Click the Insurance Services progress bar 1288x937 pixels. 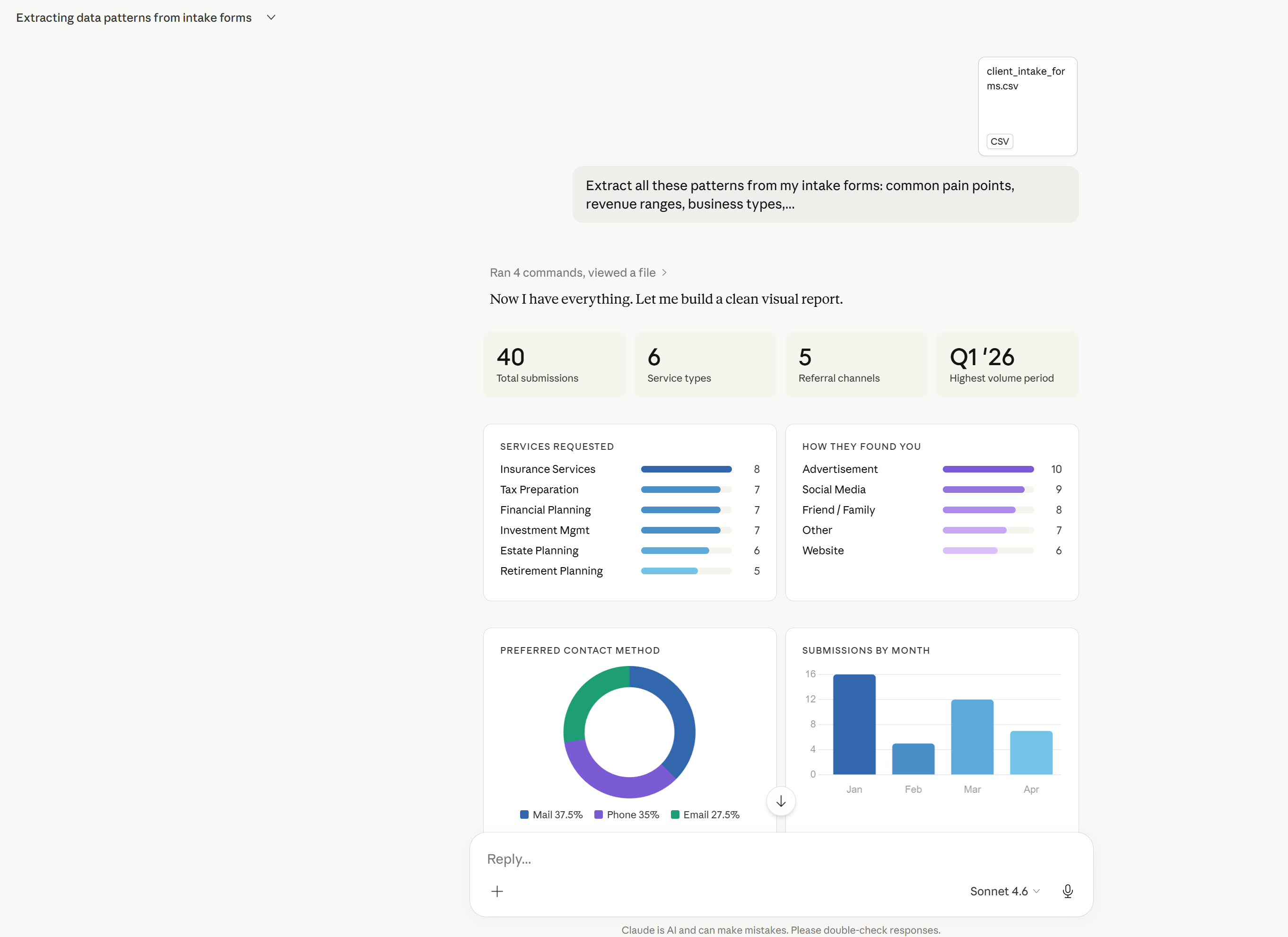pos(686,469)
